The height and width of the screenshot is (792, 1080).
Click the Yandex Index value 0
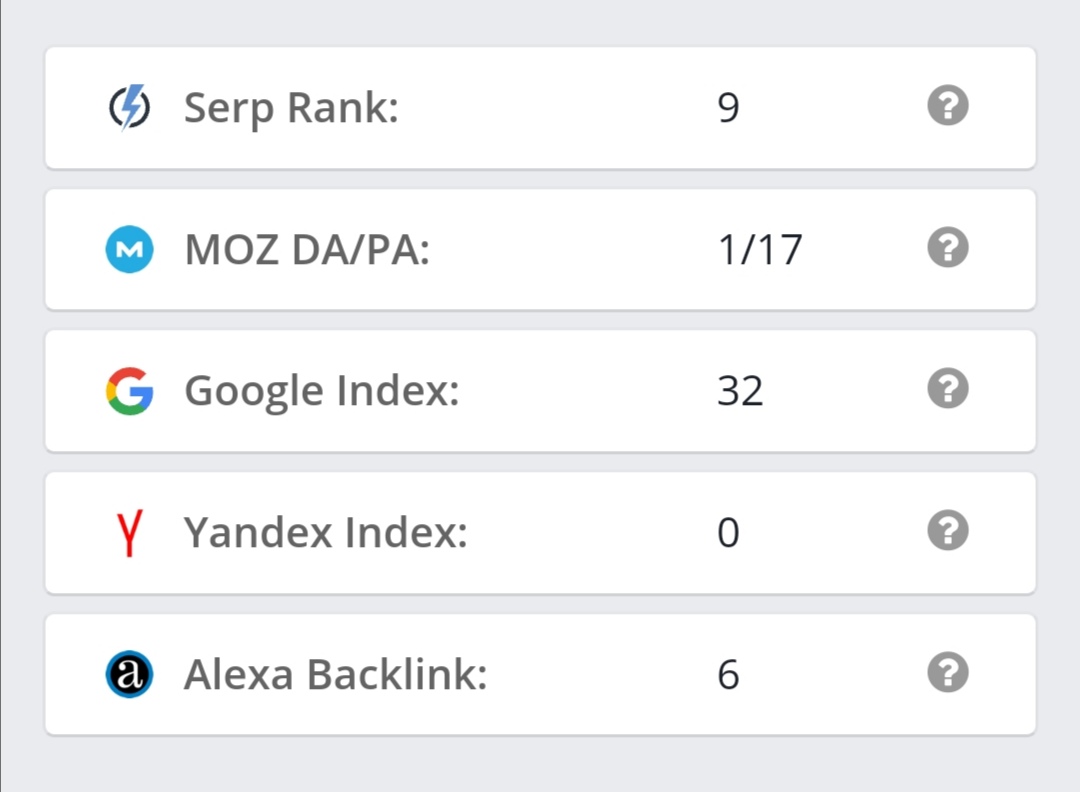pyautogui.click(x=728, y=533)
